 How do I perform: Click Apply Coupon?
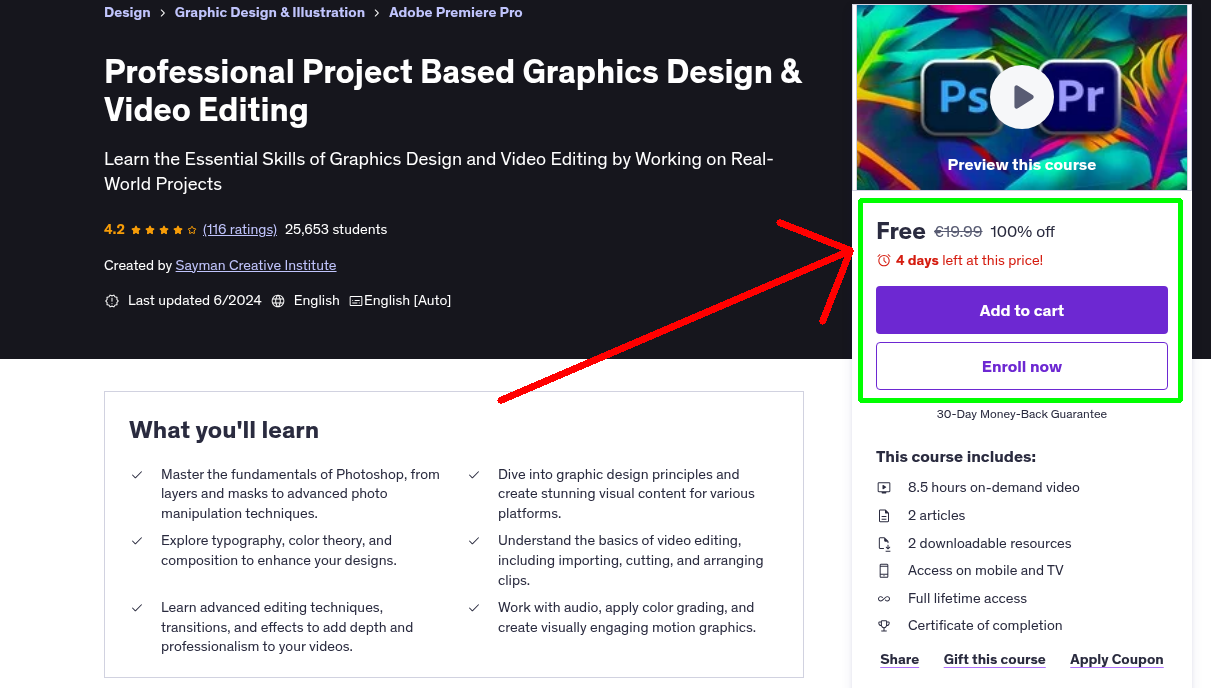(x=1117, y=659)
